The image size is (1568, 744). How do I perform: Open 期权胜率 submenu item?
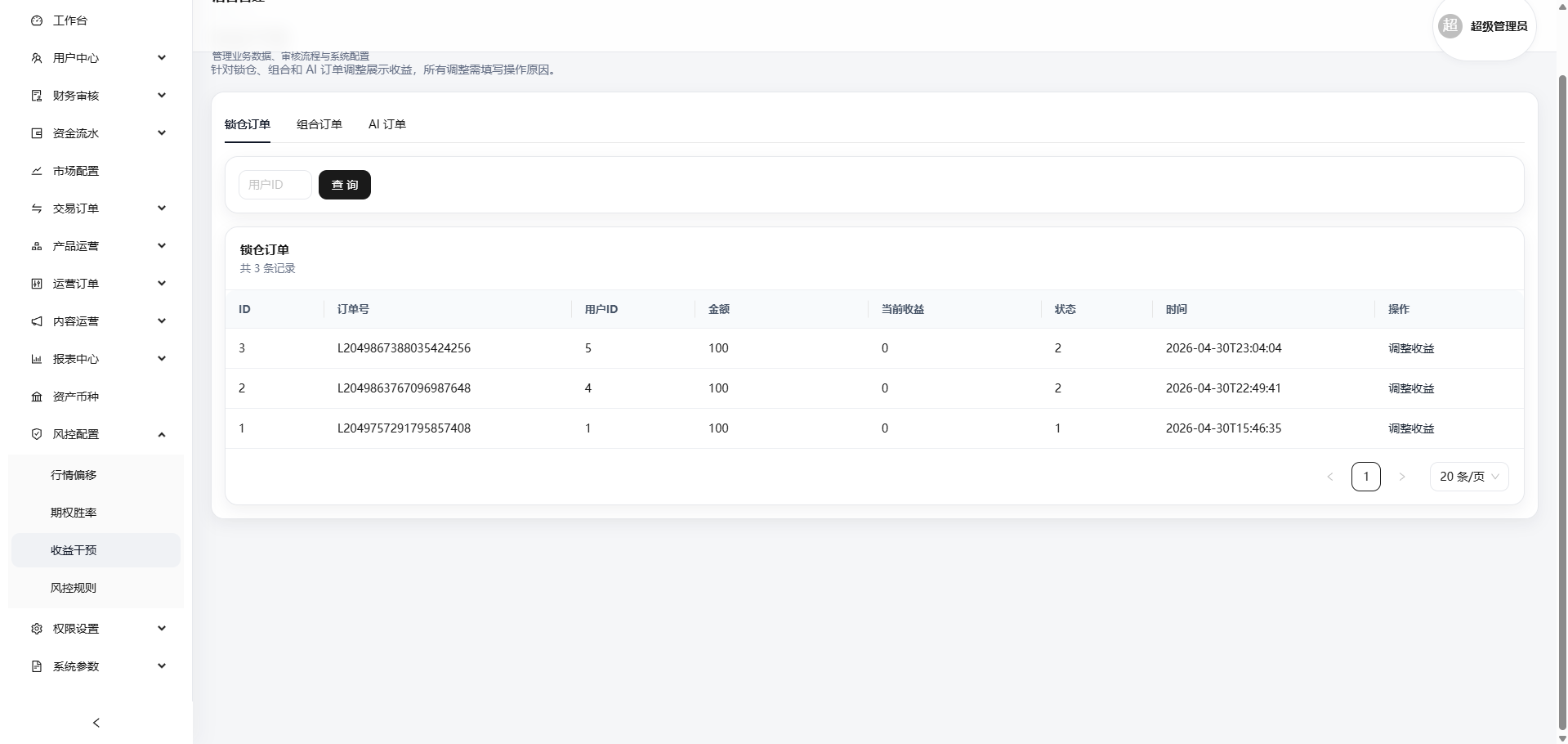[96, 513]
